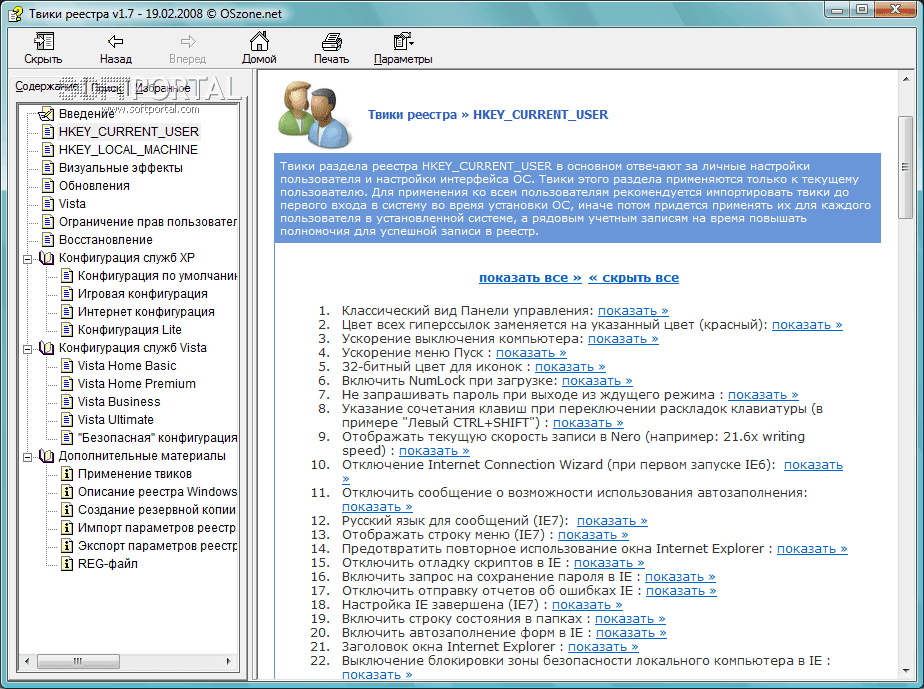Switch to the Избранное tab
Viewport: 924px width, 689px height.
(x=163, y=88)
